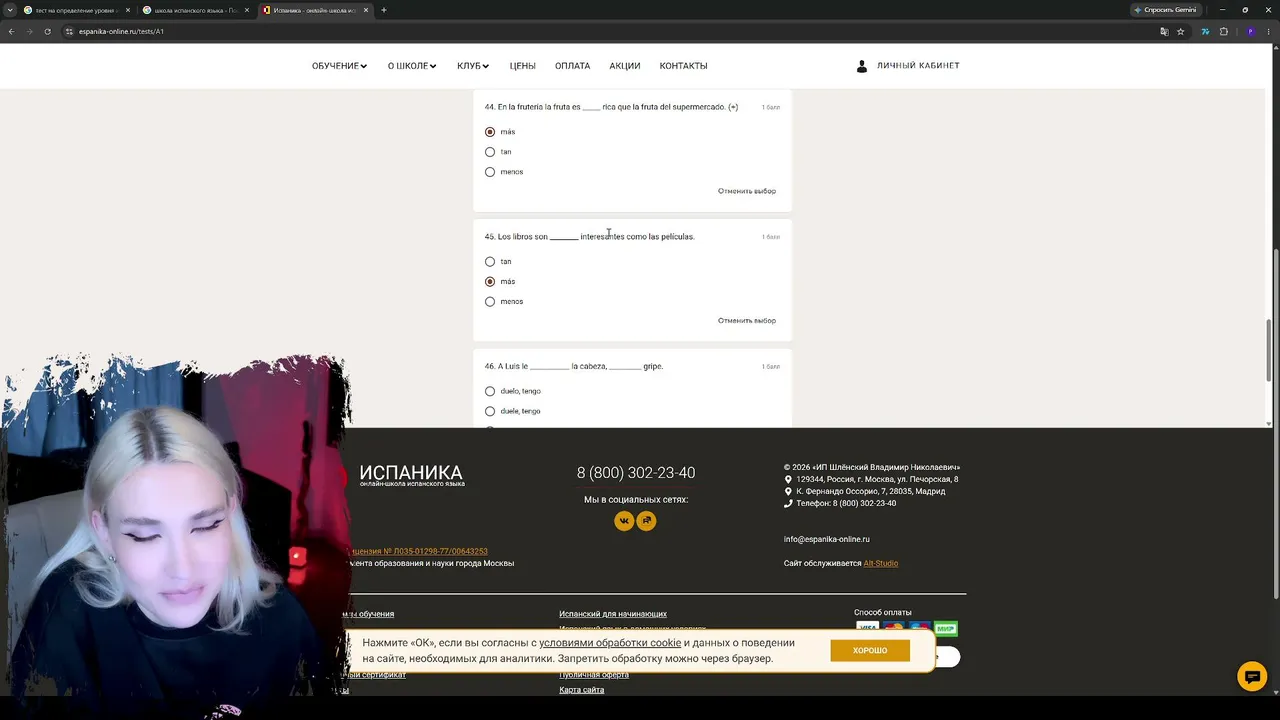Screen dimensions: 1280x720
Task: Open 'Испанский для начинающих' footer link
Action: point(613,614)
